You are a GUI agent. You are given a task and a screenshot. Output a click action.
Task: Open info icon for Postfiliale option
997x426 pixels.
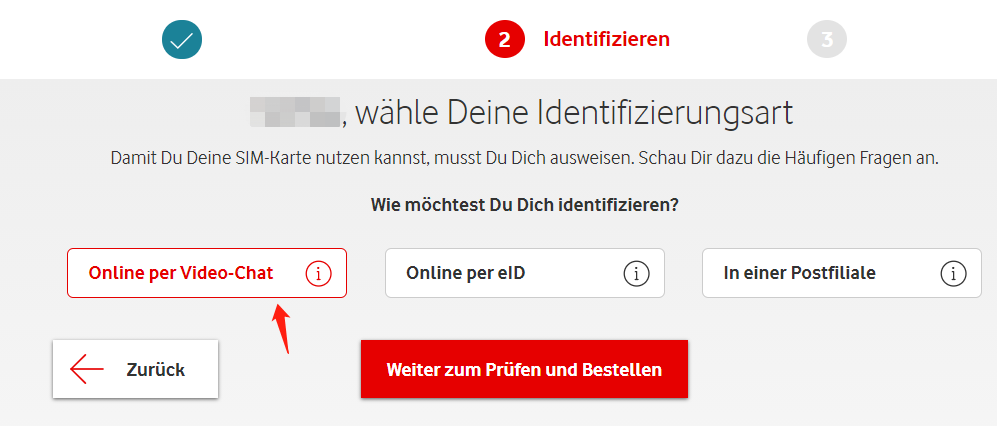tap(952, 273)
